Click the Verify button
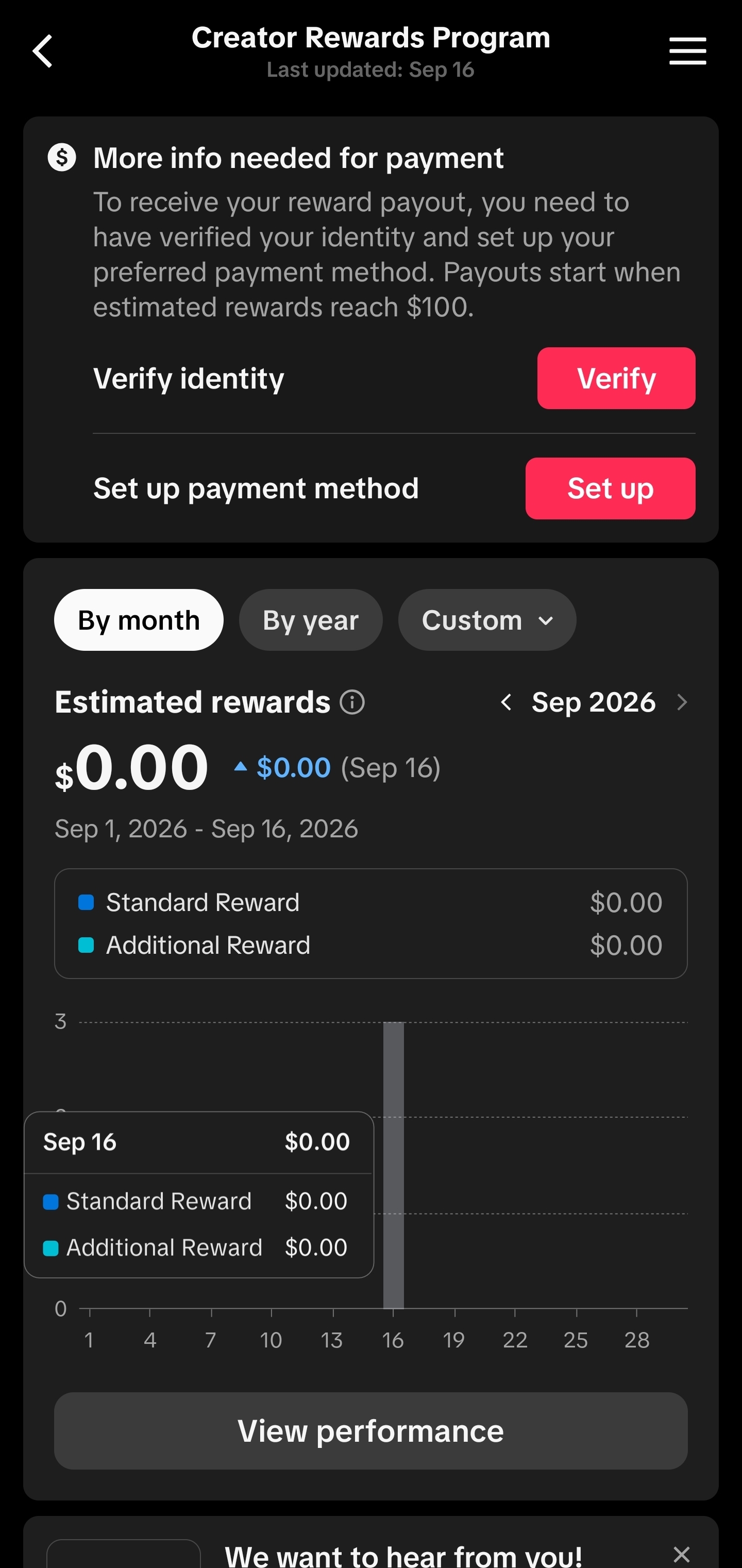Viewport: 742px width, 1568px height. (616, 378)
